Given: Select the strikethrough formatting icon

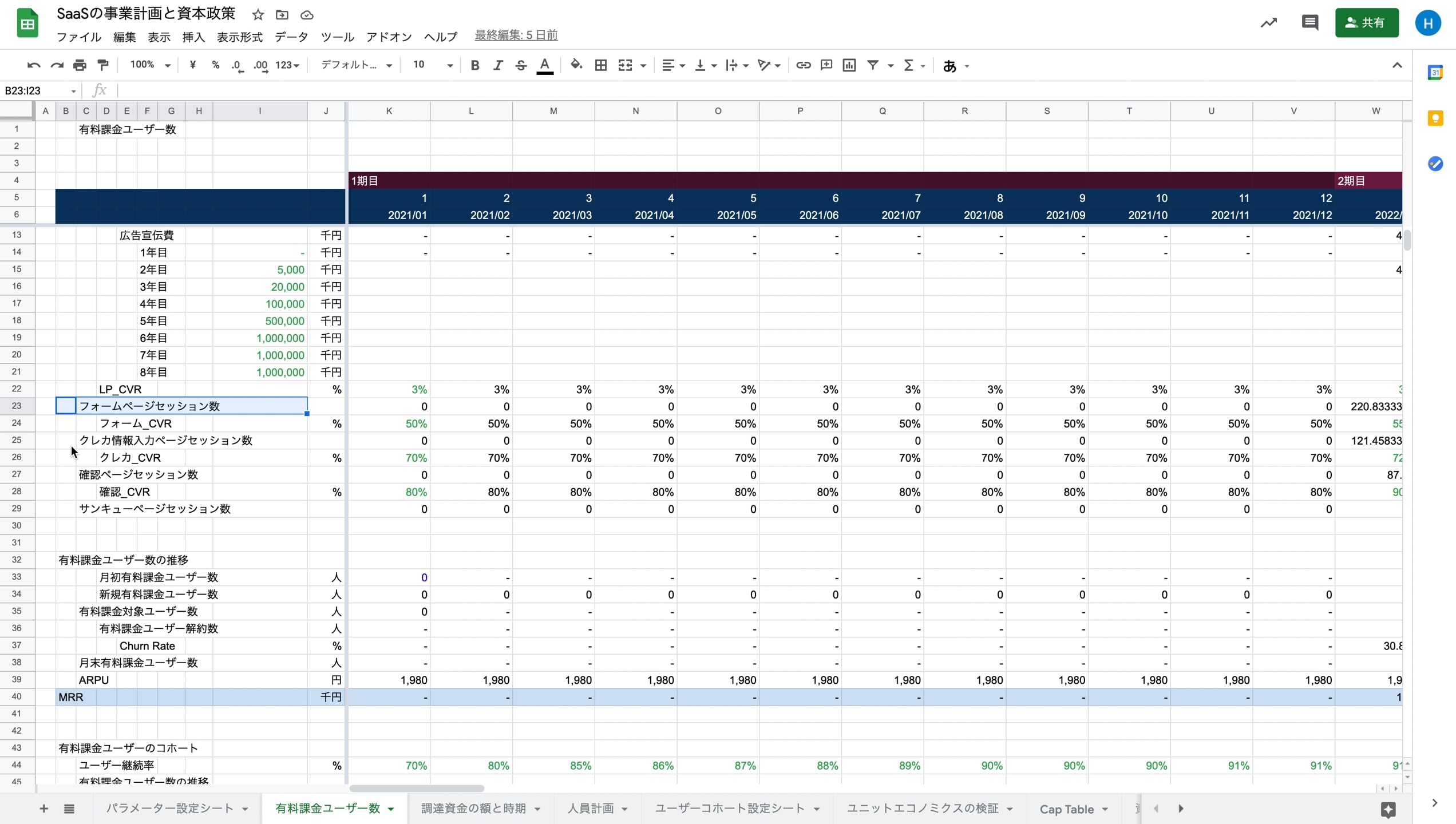Looking at the screenshot, I should click(520, 65).
